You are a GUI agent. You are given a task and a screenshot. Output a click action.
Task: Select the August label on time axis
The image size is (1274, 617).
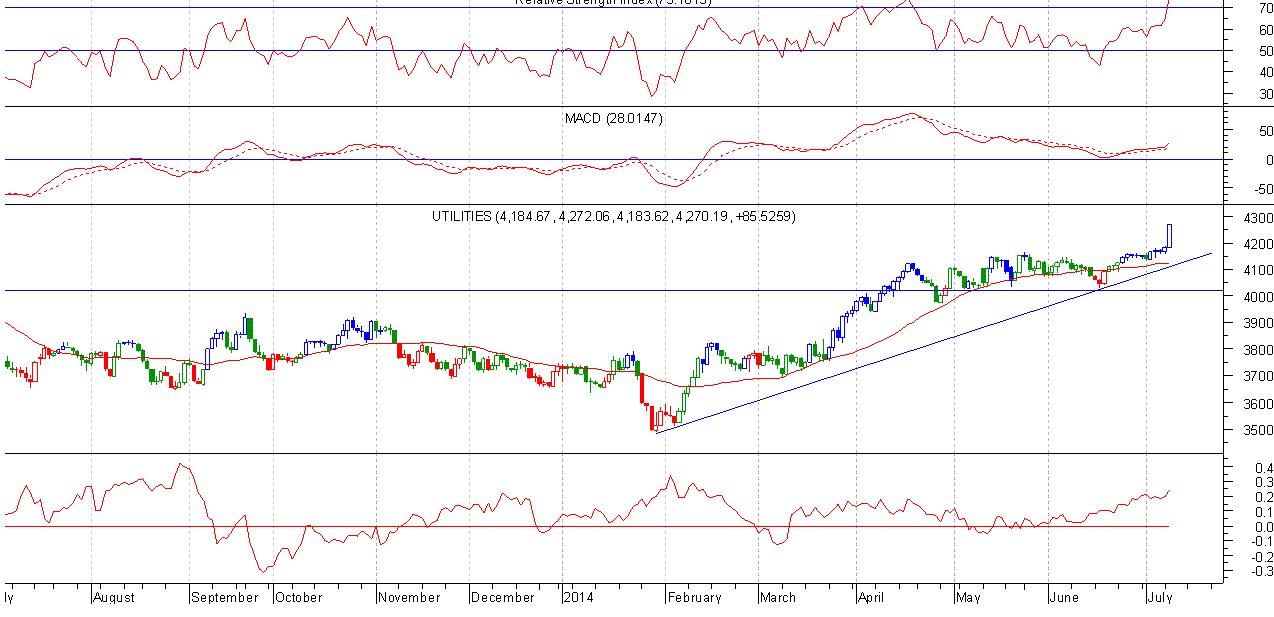tap(113, 597)
